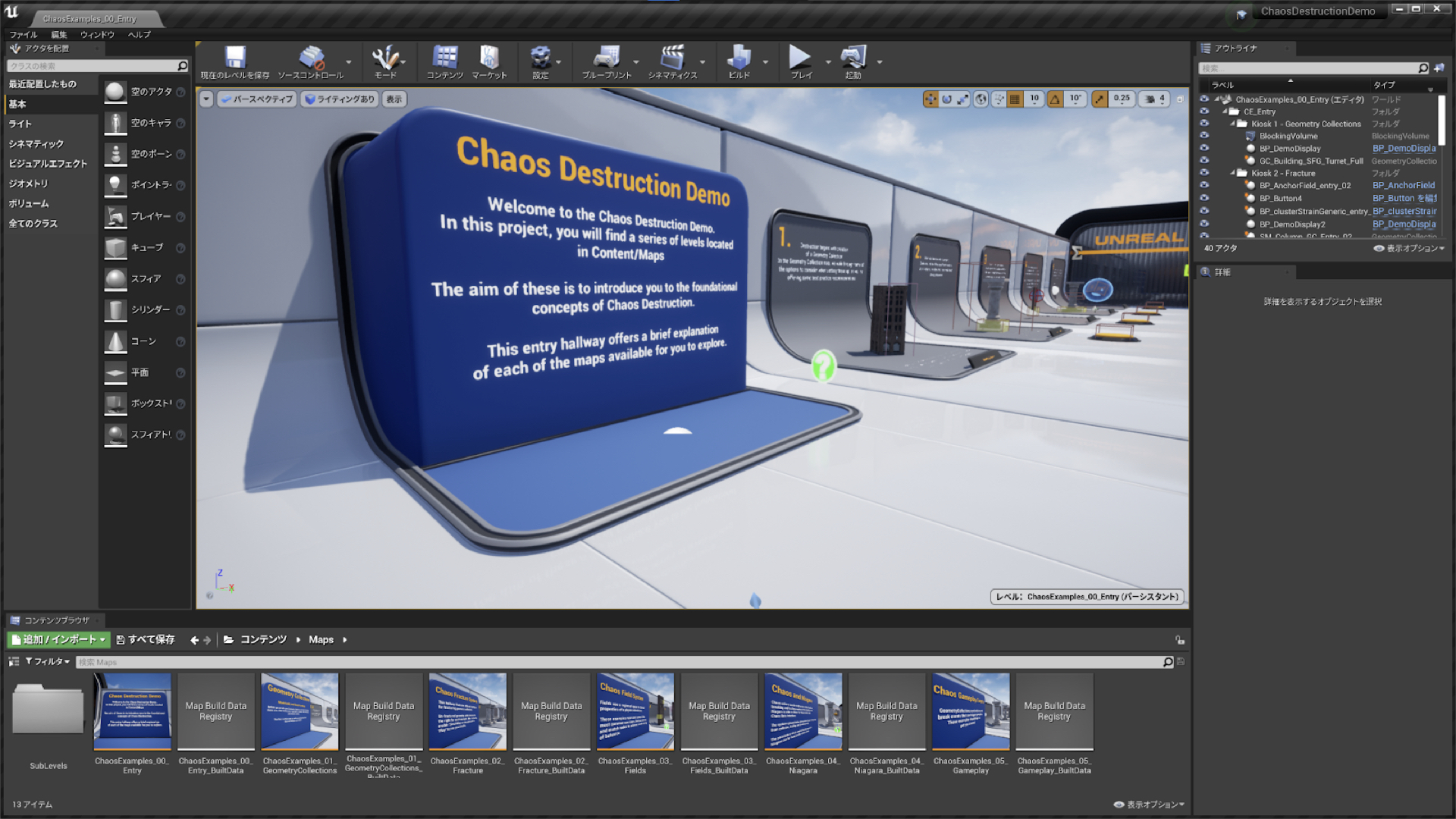Open the Help (ヘルプ) menu
This screenshot has height=819, width=1456.
point(140,35)
